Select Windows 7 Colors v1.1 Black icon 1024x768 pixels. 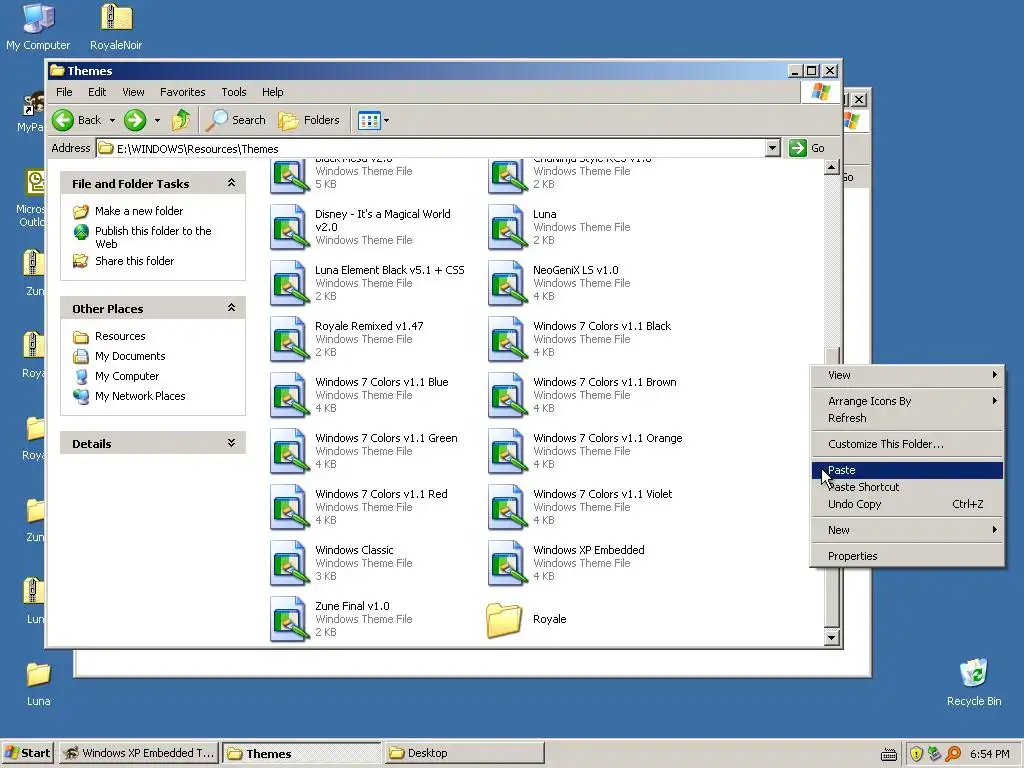(507, 340)
